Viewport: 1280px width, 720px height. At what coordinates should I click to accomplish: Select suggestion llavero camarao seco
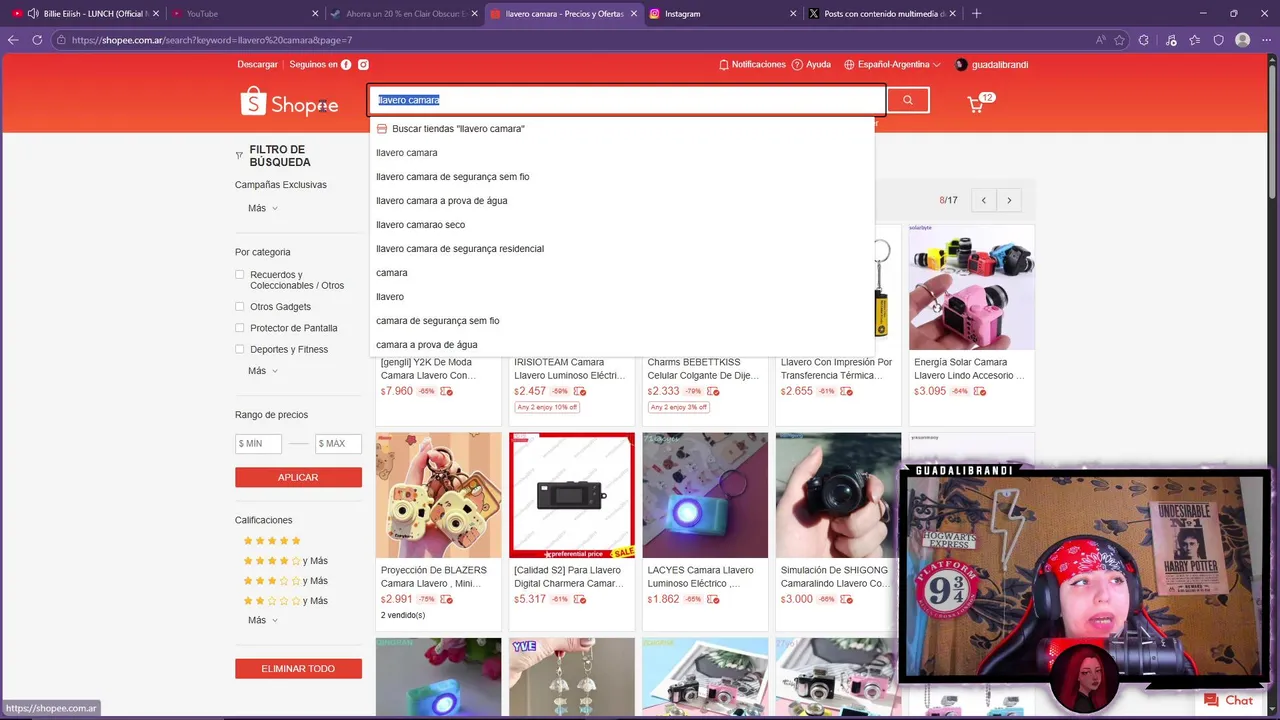(x=622, y=225)
